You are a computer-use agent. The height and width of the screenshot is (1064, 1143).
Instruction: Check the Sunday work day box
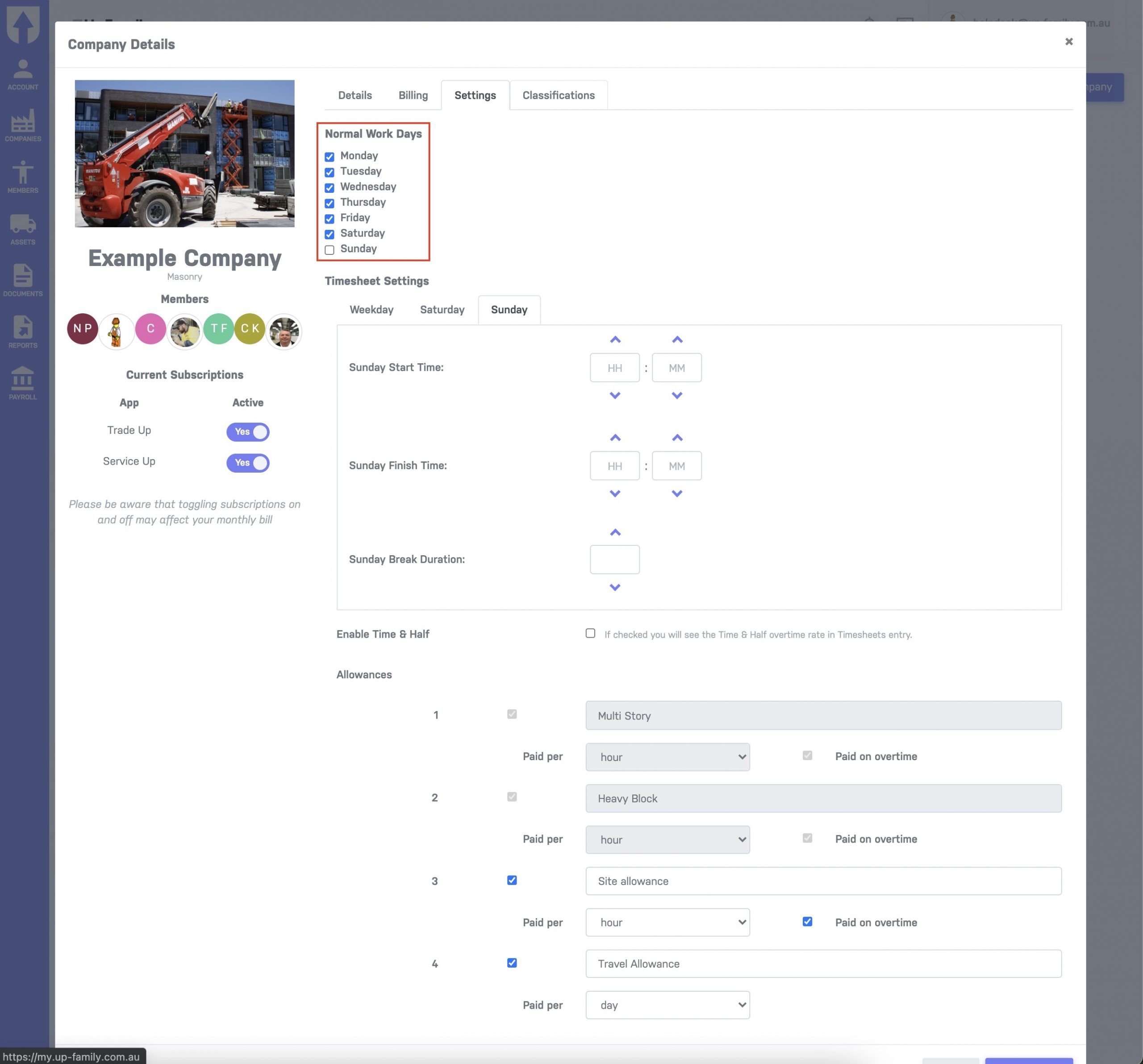(330, 249)
